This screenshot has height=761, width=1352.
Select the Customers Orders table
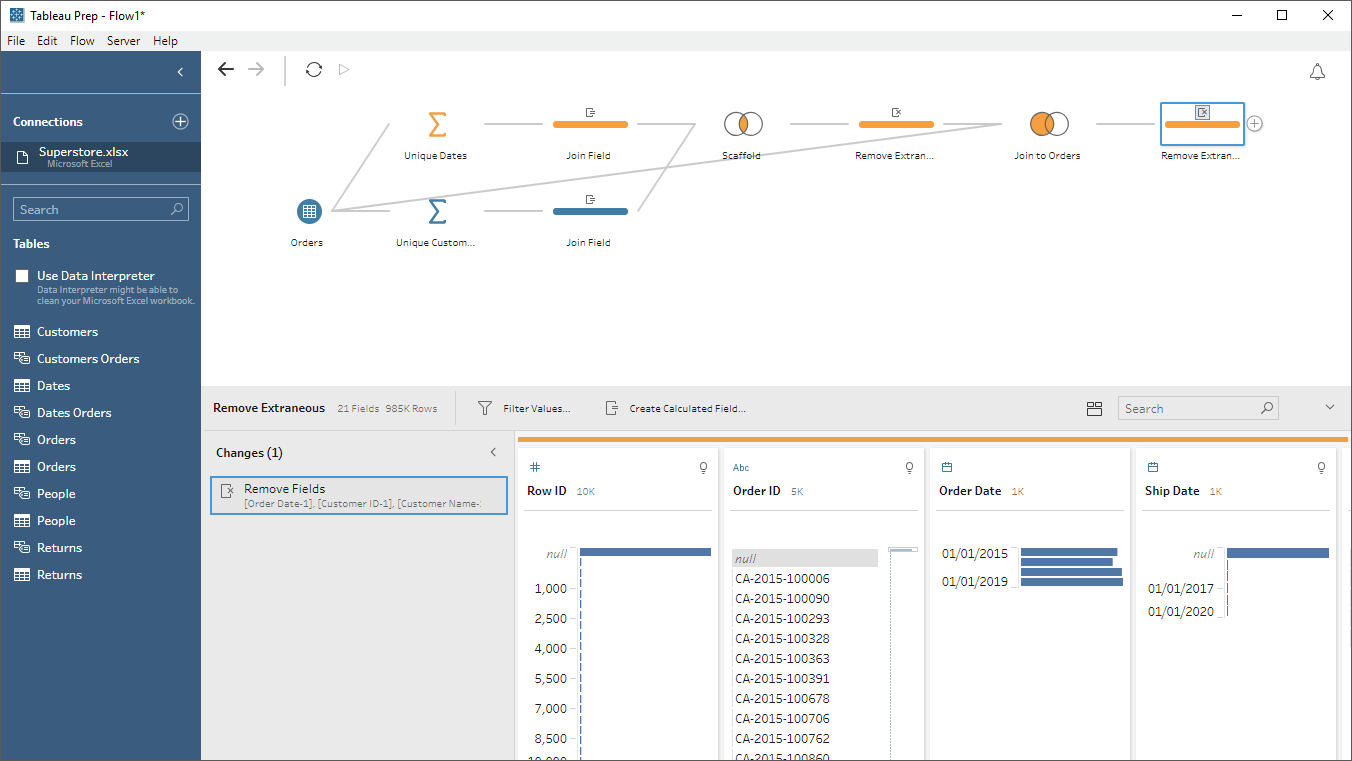pos(88,358)
